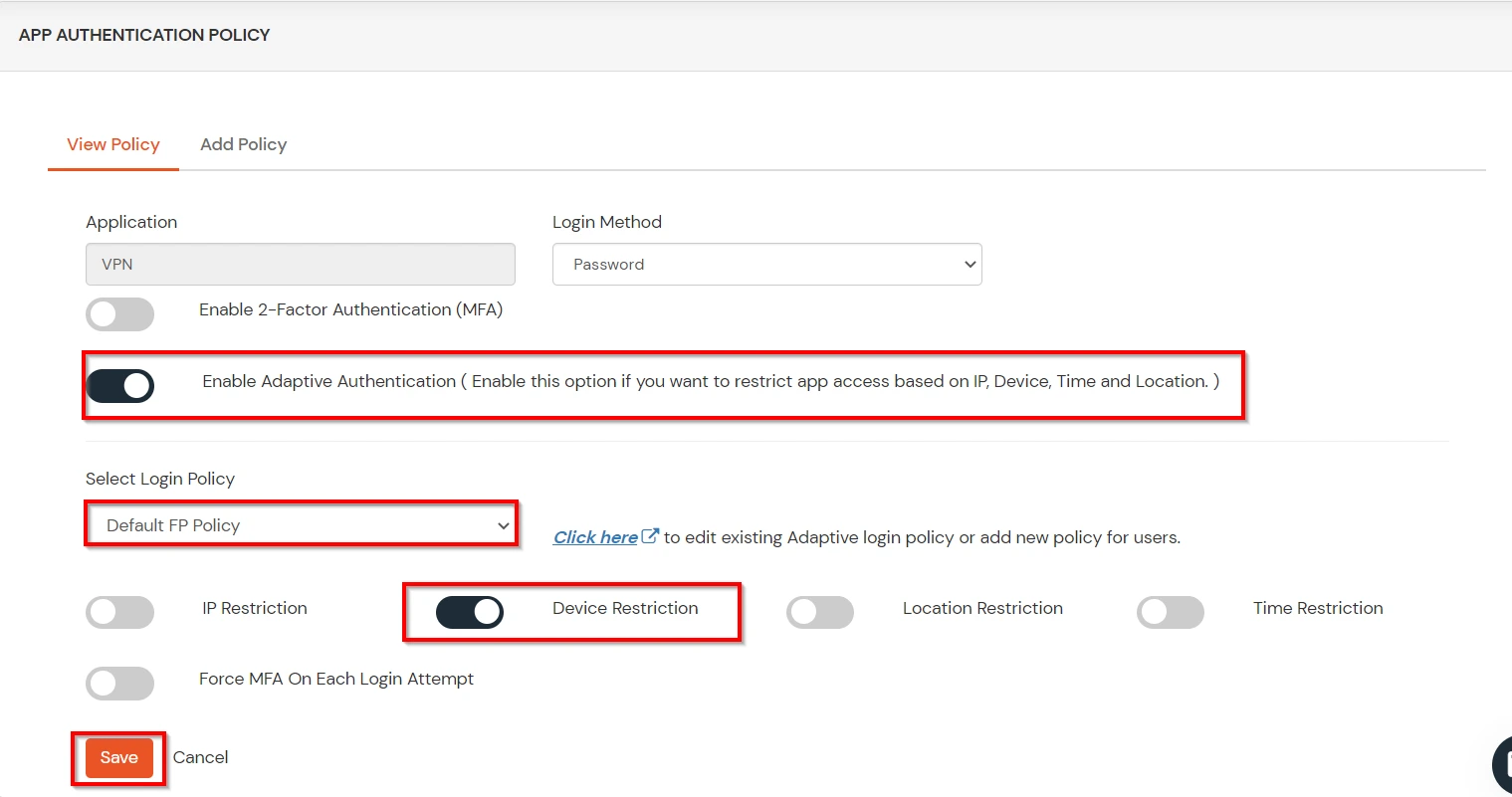
Task: Open the chat widget icon at the right edge
Action: coord(1502,763)
